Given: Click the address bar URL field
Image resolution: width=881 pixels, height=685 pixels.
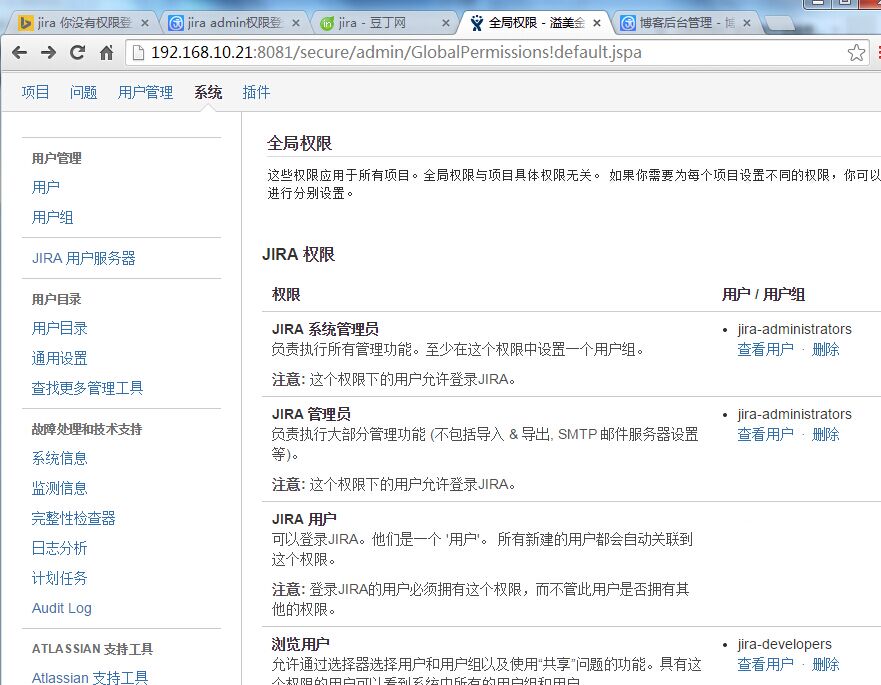Looking at the screenshot, I should coord(480,53).
